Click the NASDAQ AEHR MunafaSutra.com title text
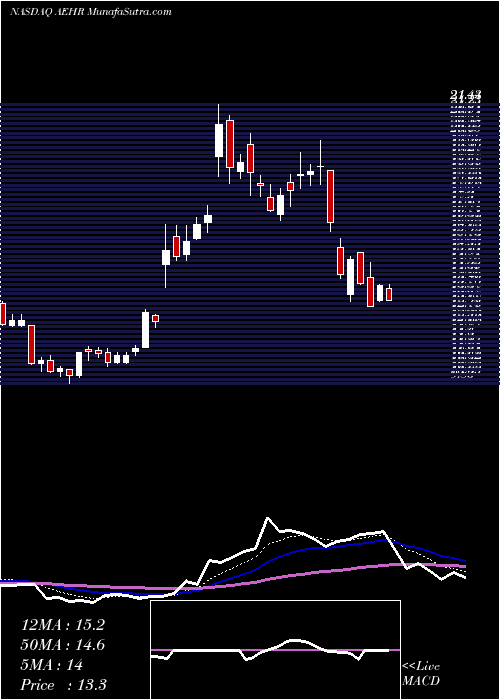This screenshot has width=500, height=700. 91,12
